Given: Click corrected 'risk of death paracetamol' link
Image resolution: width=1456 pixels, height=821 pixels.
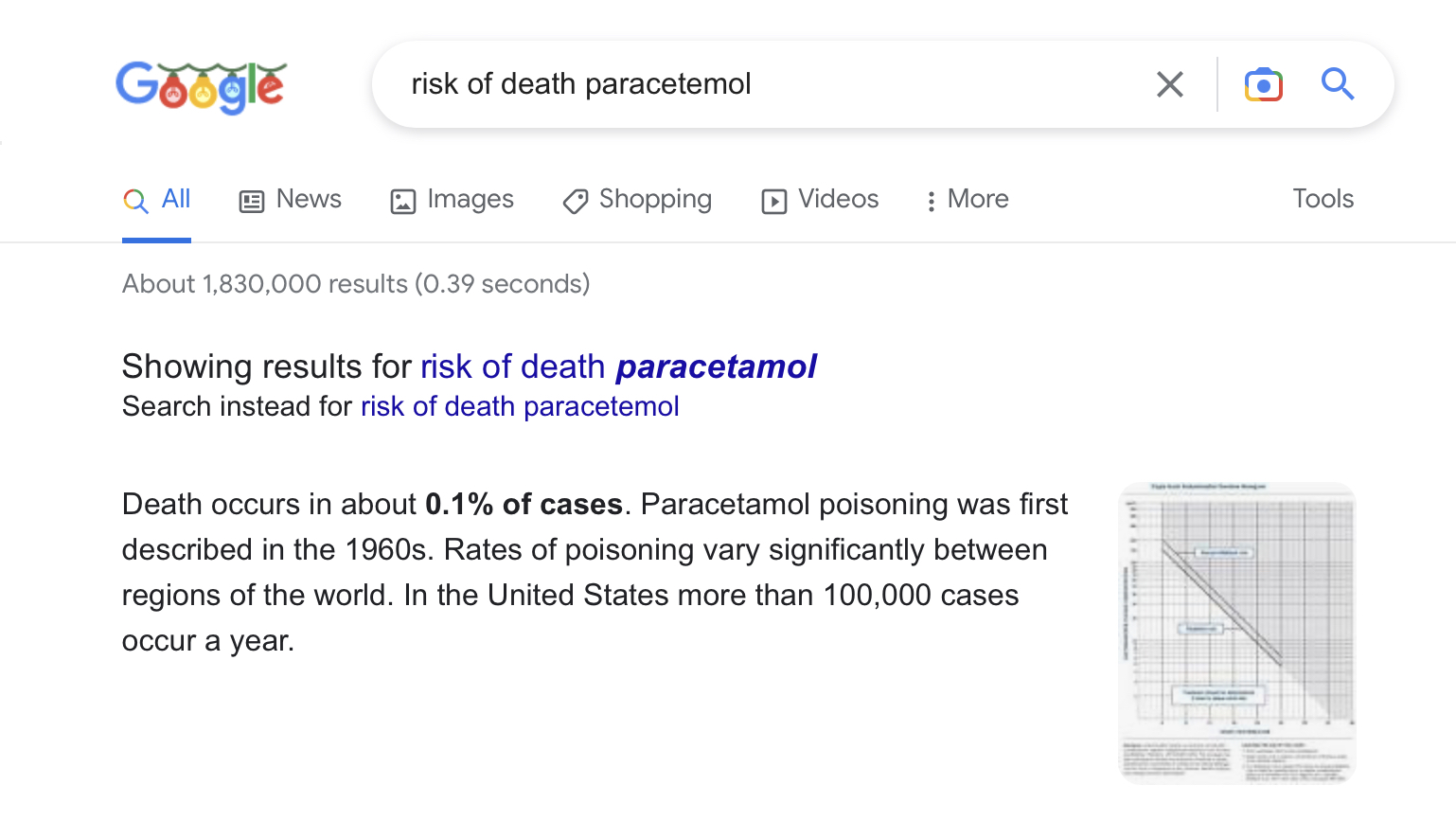Looking at the screenshot, I should pyautogui.click(x=618, y=366).
